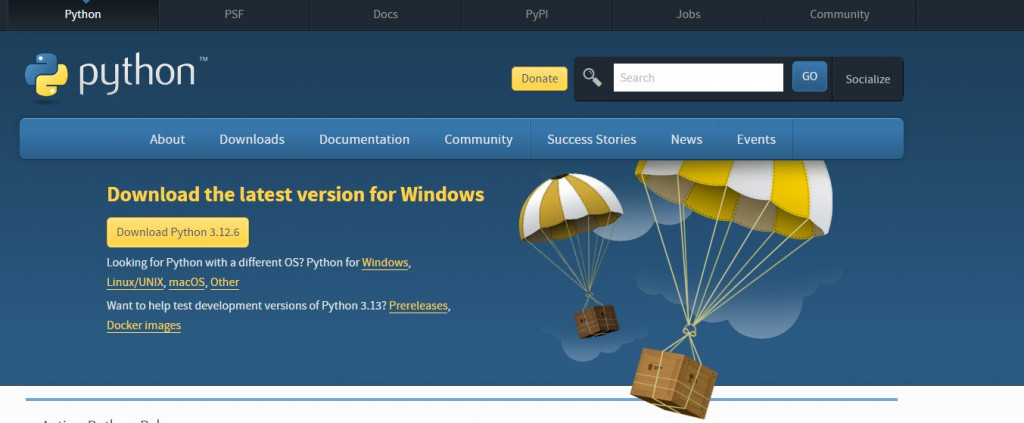This screenshot has height=423, width=1024.
Task: Open the Docker images link
Action: tap(144, 325)
